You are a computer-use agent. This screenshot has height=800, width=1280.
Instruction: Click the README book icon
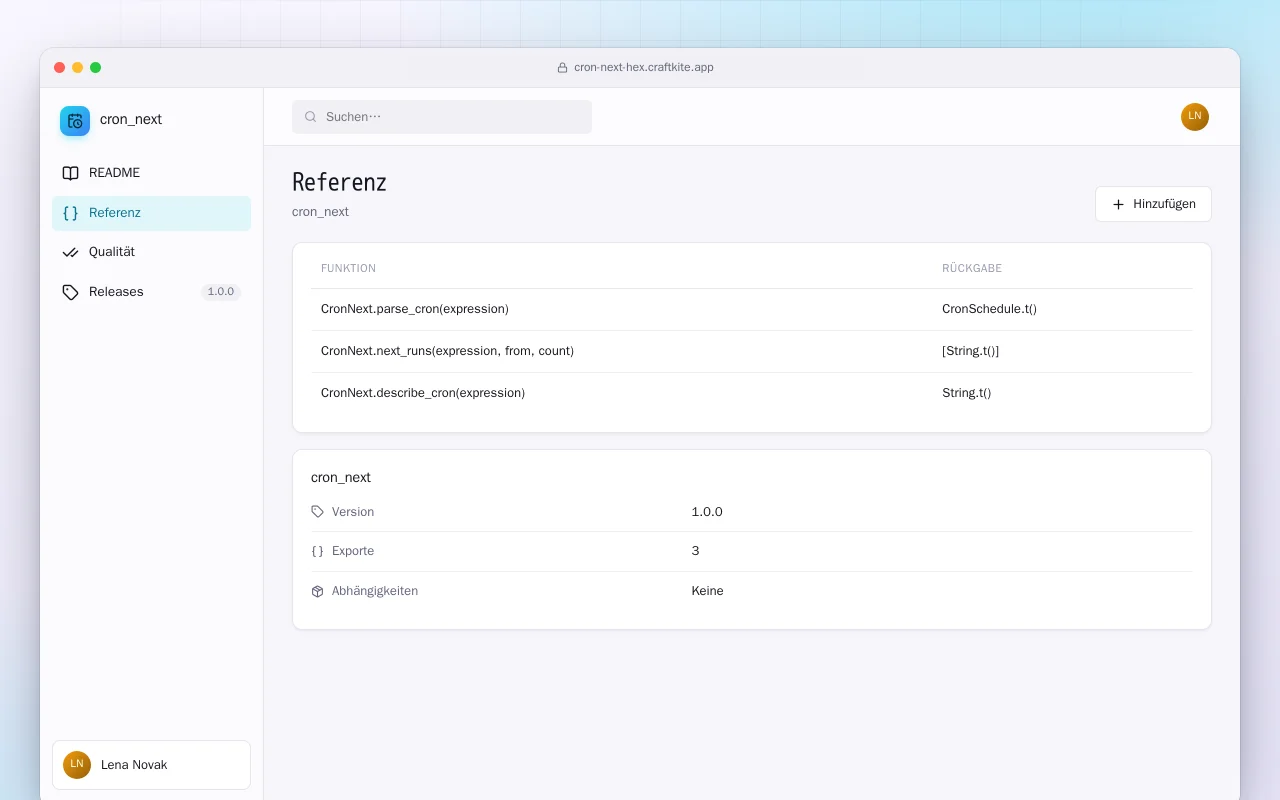tap(70, 173)
